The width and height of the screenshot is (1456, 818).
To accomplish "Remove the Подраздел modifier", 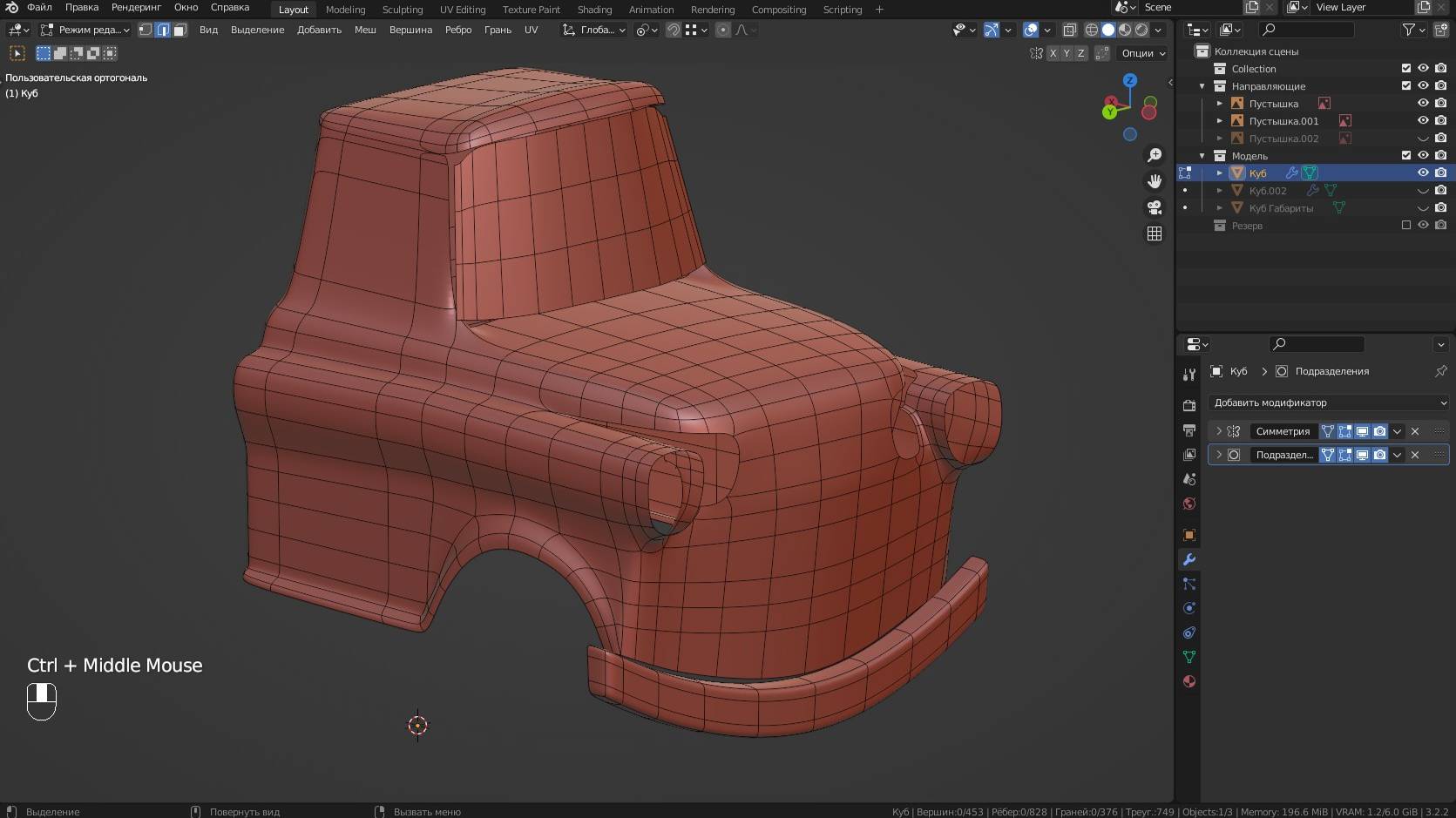I will tap(1415, 455).
